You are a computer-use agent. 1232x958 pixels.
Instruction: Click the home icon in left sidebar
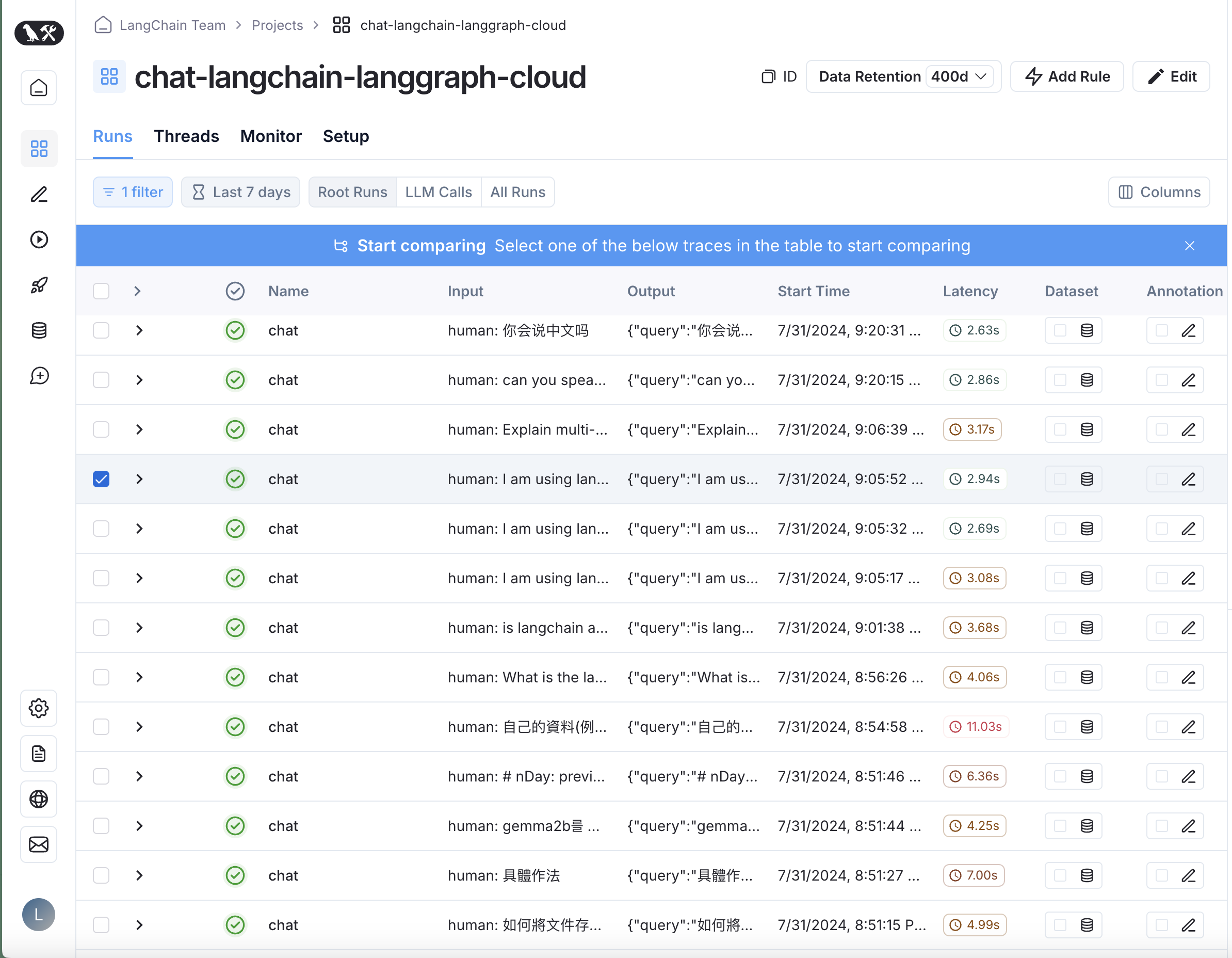(39, 88)
